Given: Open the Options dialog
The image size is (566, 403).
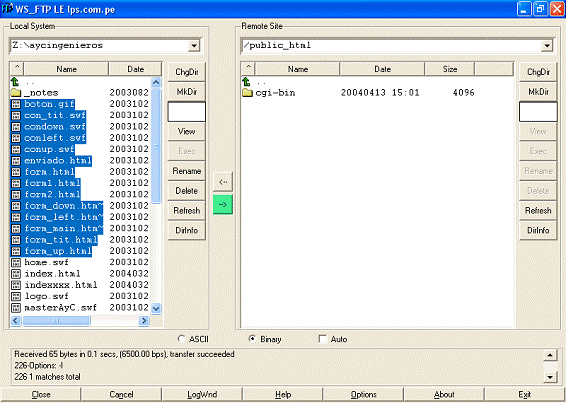Looking at the screenshot, I should pyautogui.click(x=363, y=395).
